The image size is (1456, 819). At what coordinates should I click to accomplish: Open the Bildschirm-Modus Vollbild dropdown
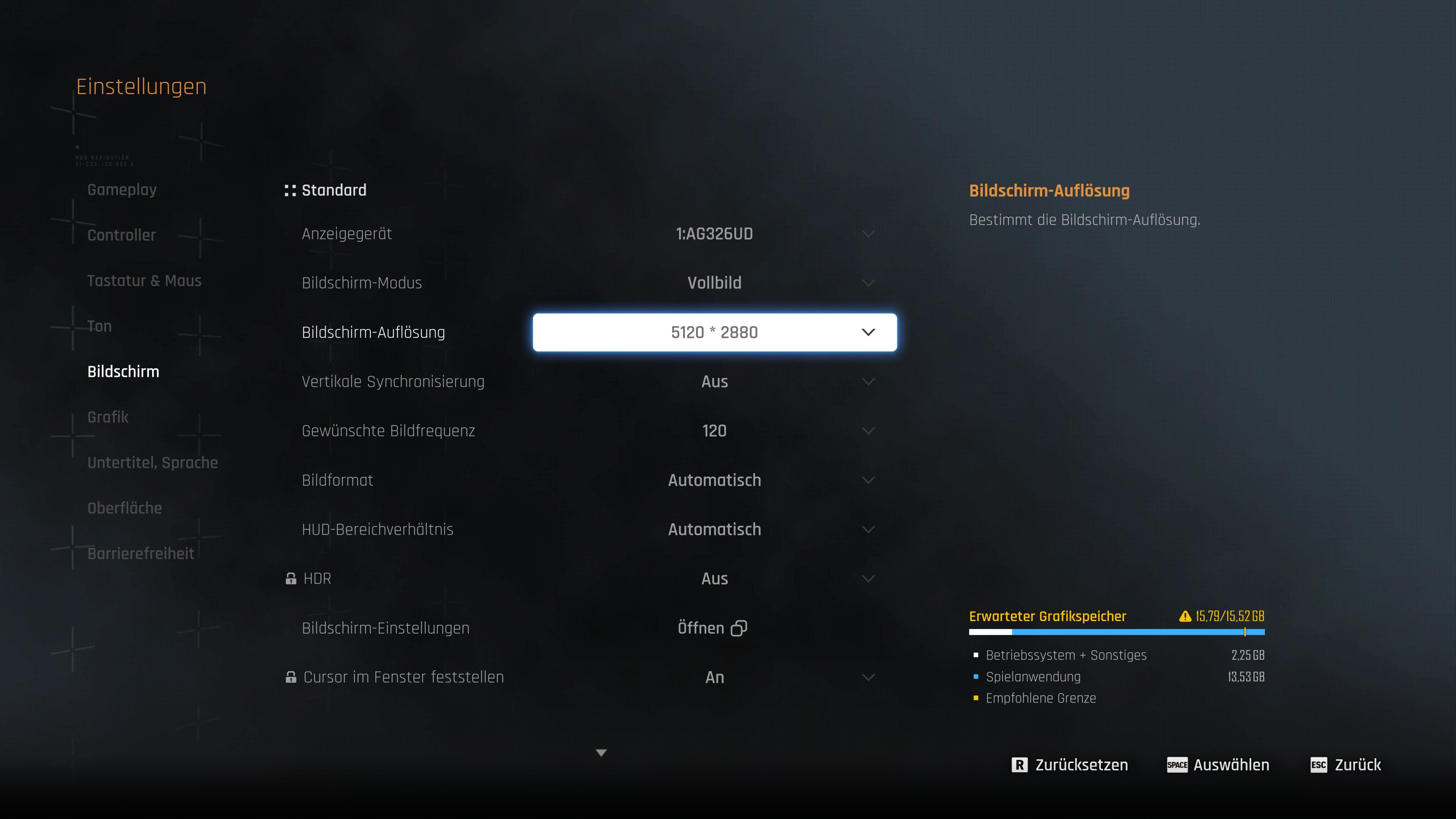[714, 282]
